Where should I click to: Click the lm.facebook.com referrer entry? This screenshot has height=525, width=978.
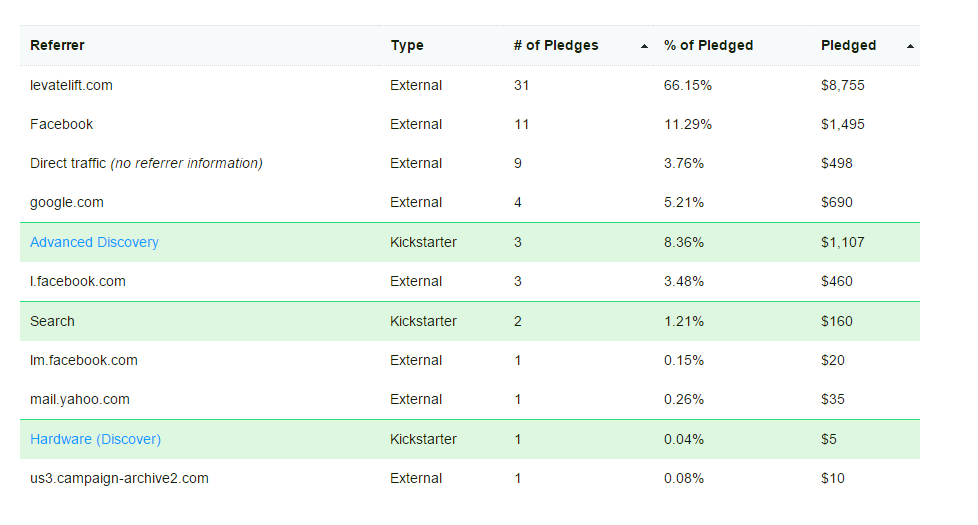click(84, 360)
